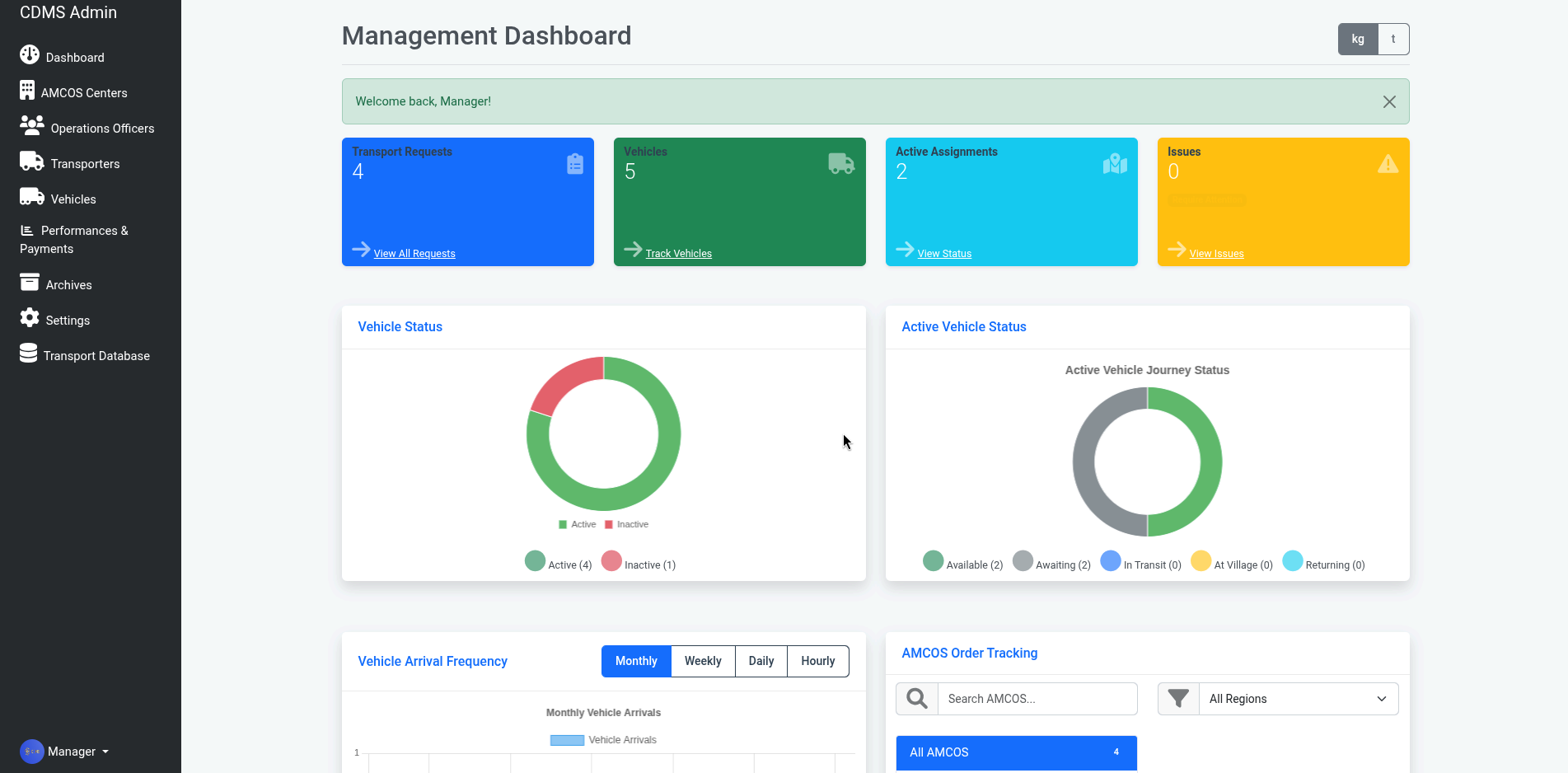The image size is (1568, 773).
Task: Click the Active Vehicle Journey donut chart
Action: pos(1147,462)
